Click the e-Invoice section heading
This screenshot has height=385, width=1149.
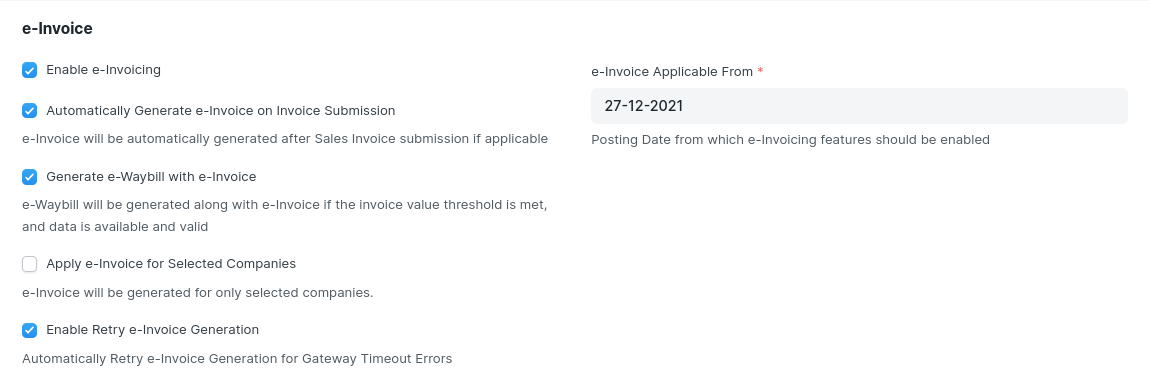[x=57, y=29]
